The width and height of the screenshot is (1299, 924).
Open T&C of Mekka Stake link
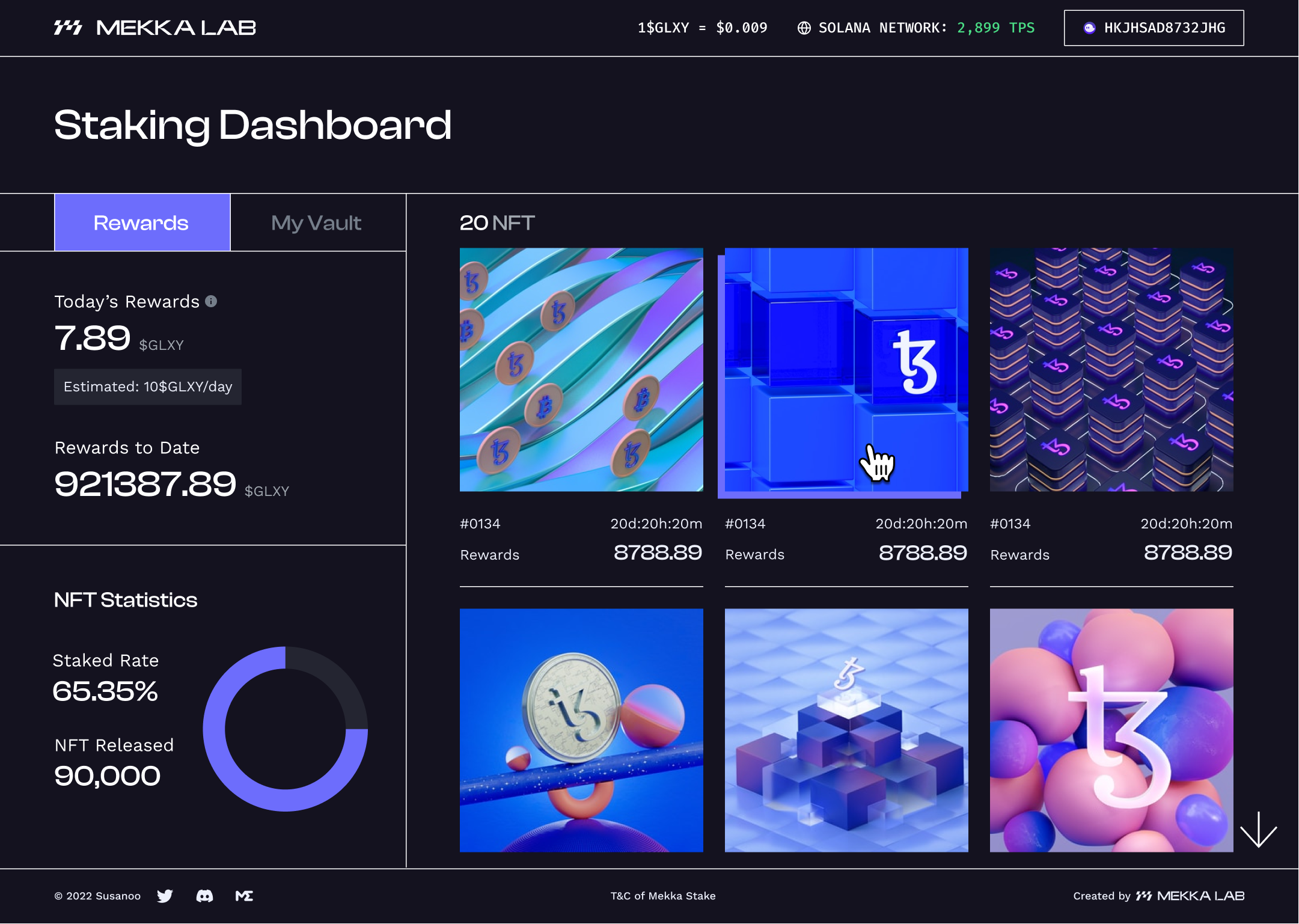tap(662, 896)
